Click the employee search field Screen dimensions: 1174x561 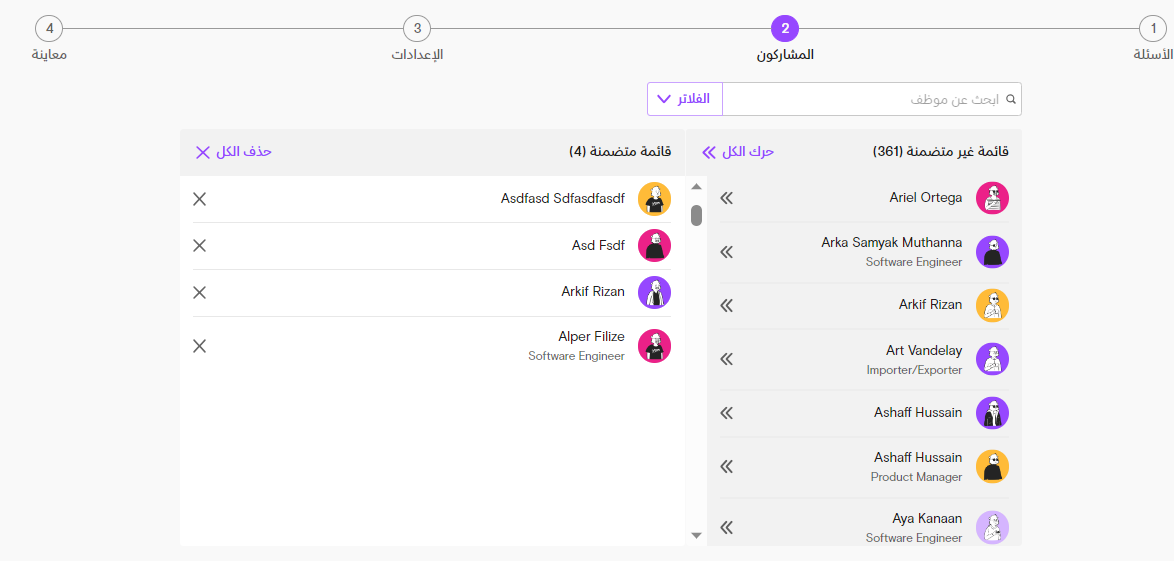pos(872,99)
